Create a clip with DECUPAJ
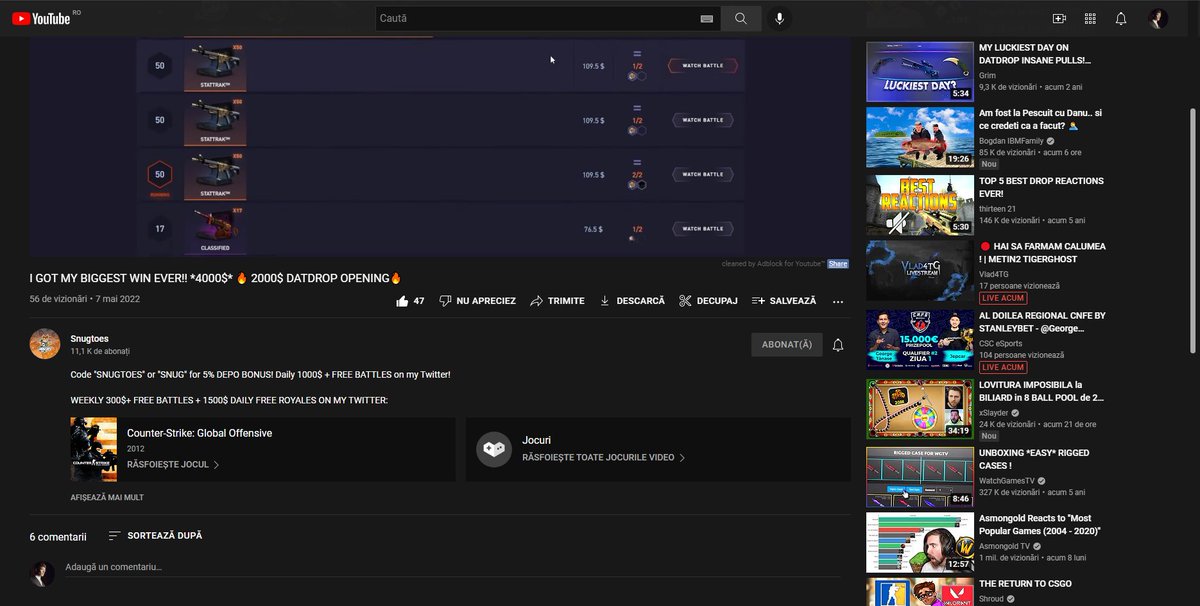Screen dimensions: 1200x606 coord(708,300)
